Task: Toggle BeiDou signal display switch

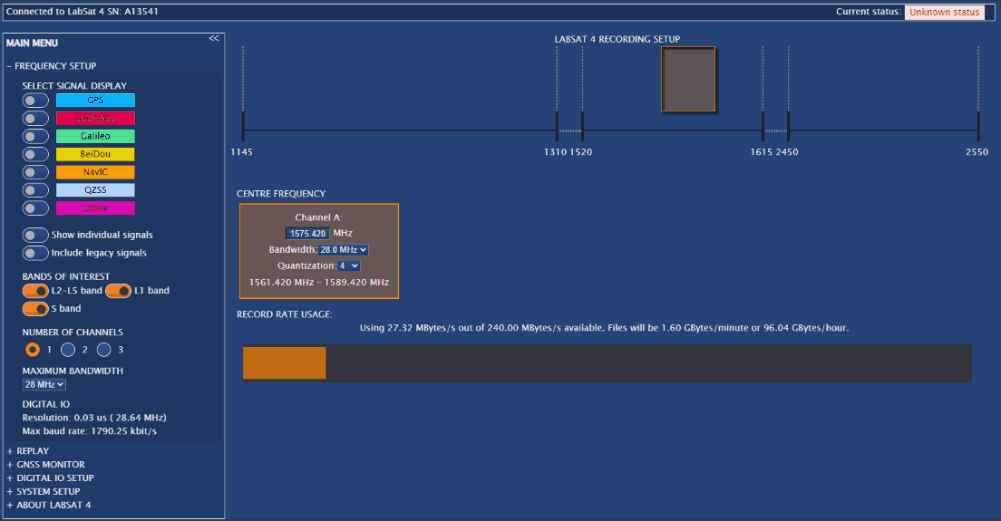Action: pos(35,154)
